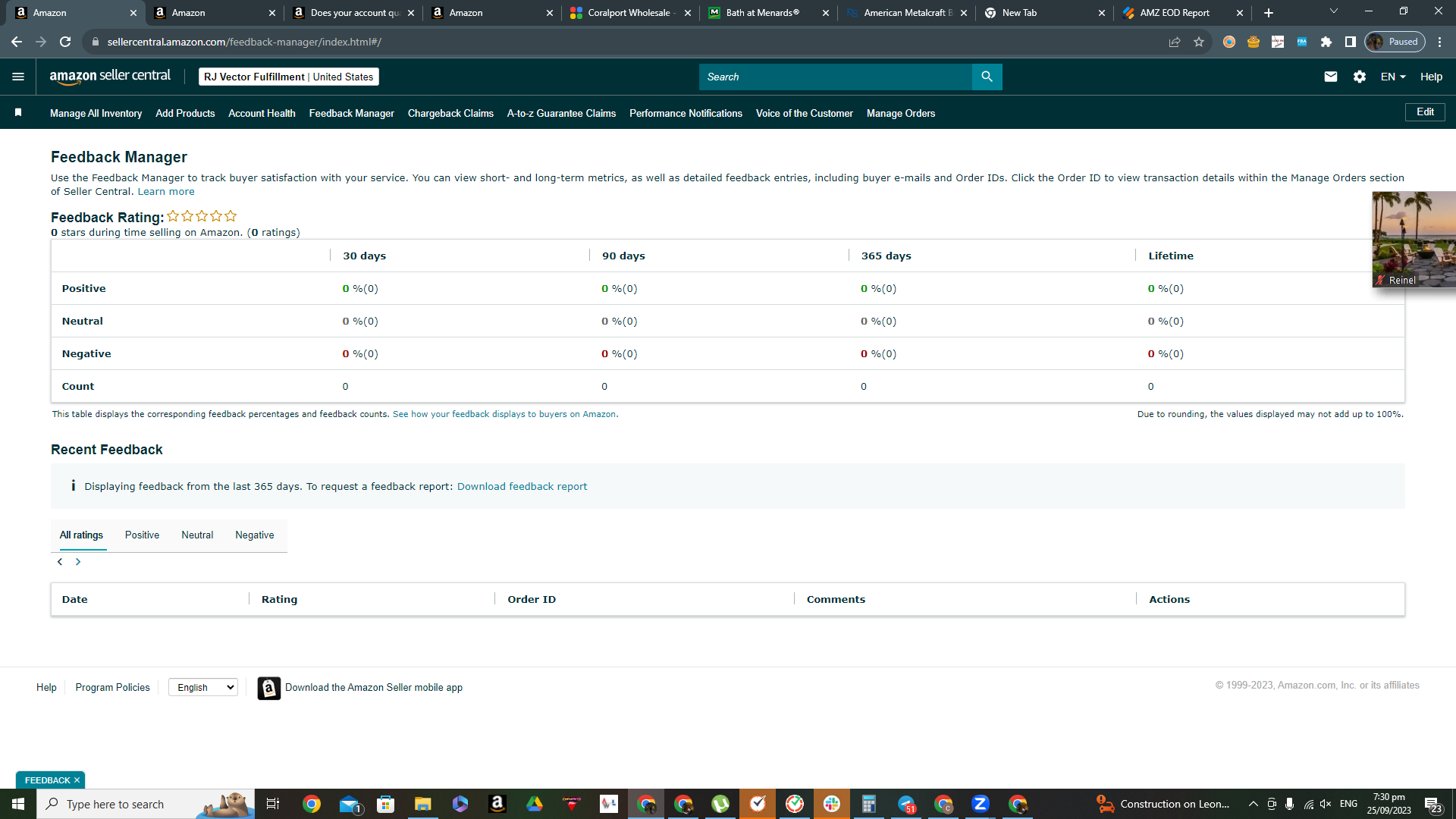
Task: Open Account Health menu item
Action: pyautogui.click(x=262, y=113)
